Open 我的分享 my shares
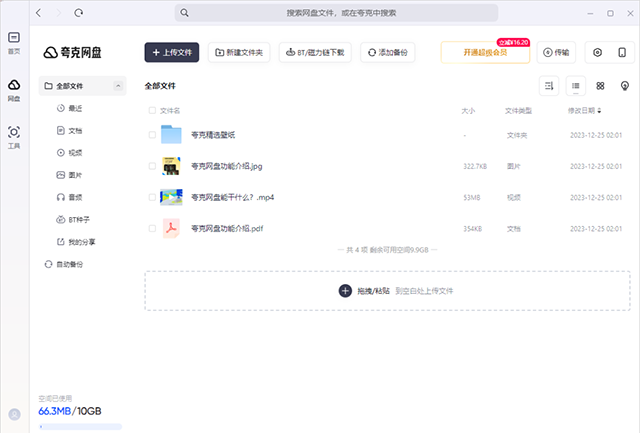The height and width of the screenshot is (433, 640). [76, 242]
